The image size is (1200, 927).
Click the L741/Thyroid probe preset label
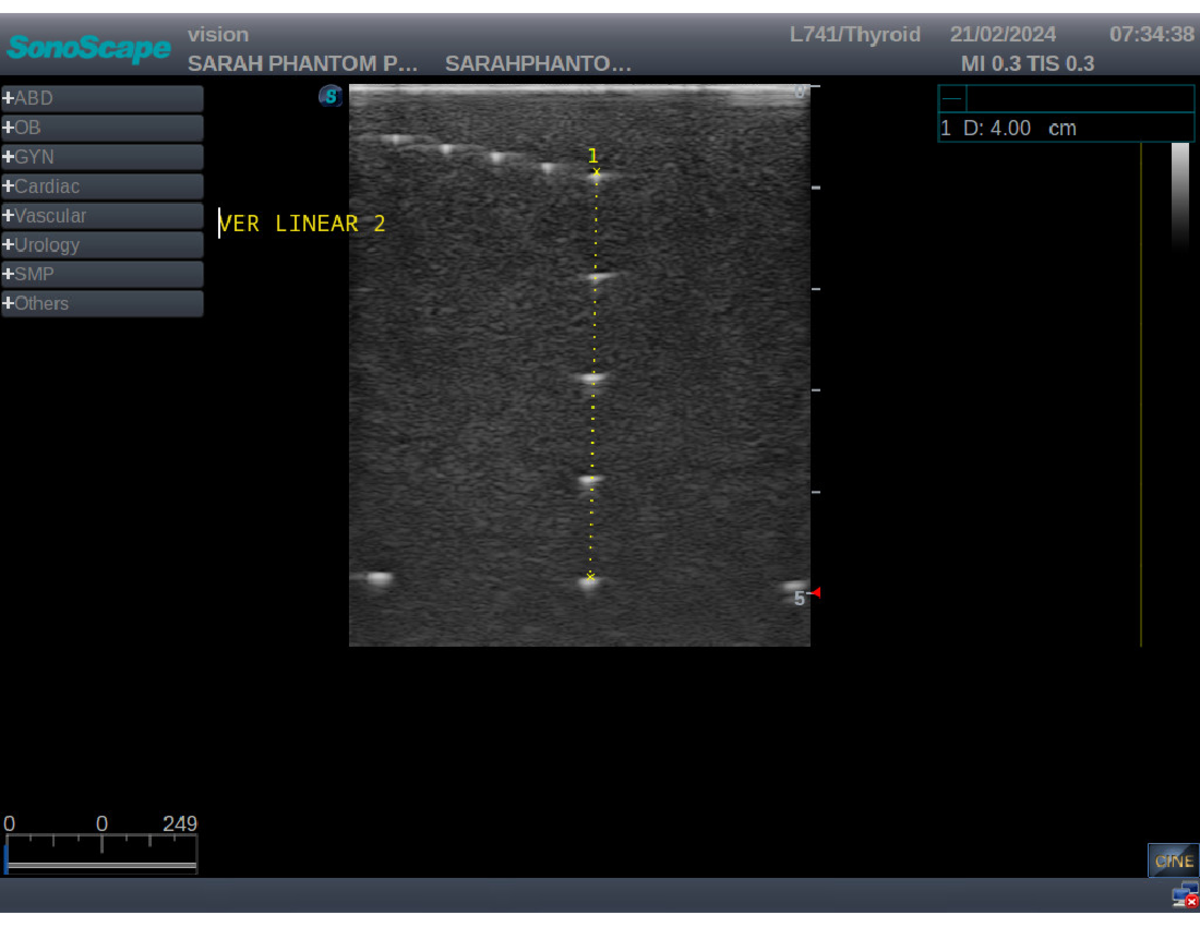click(x=854, y=35)
